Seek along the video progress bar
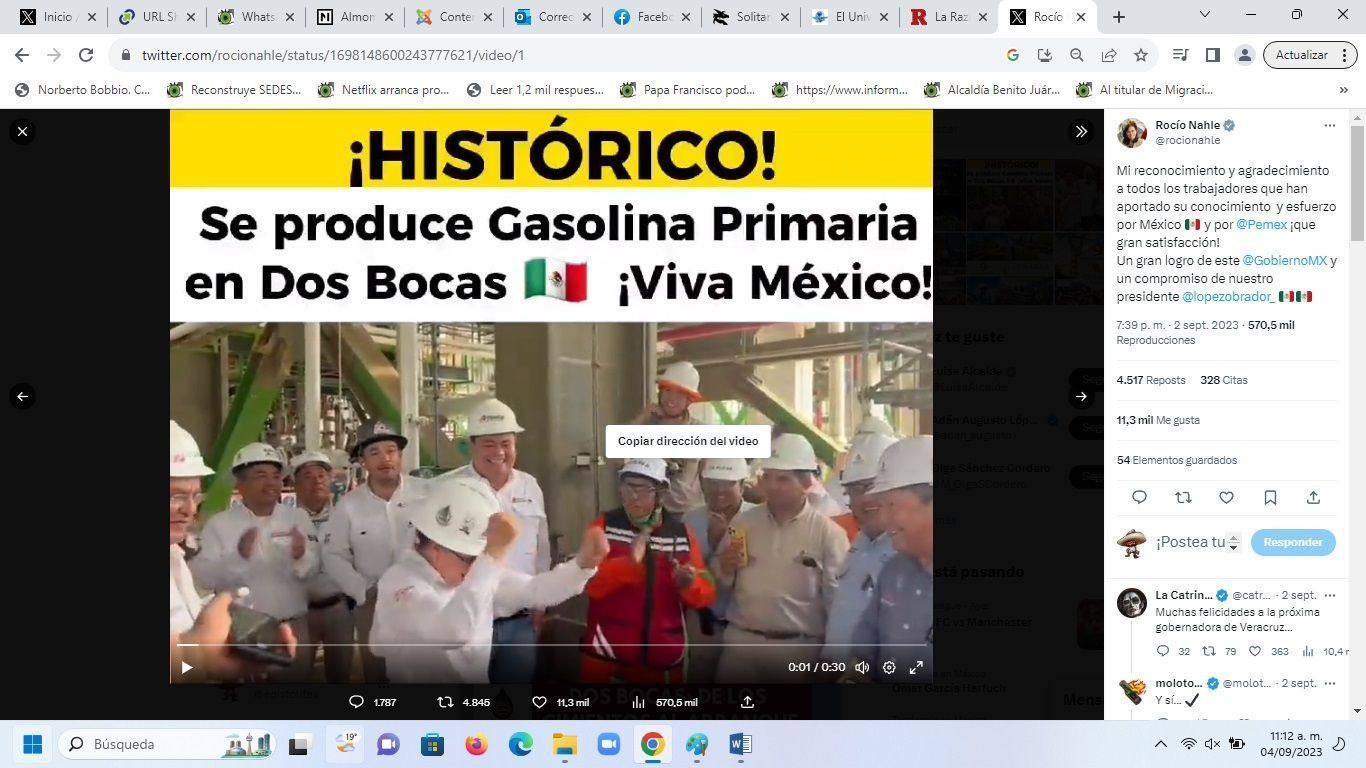The height and width of the screenshot is (768, 1366). (x=551, y=645)
